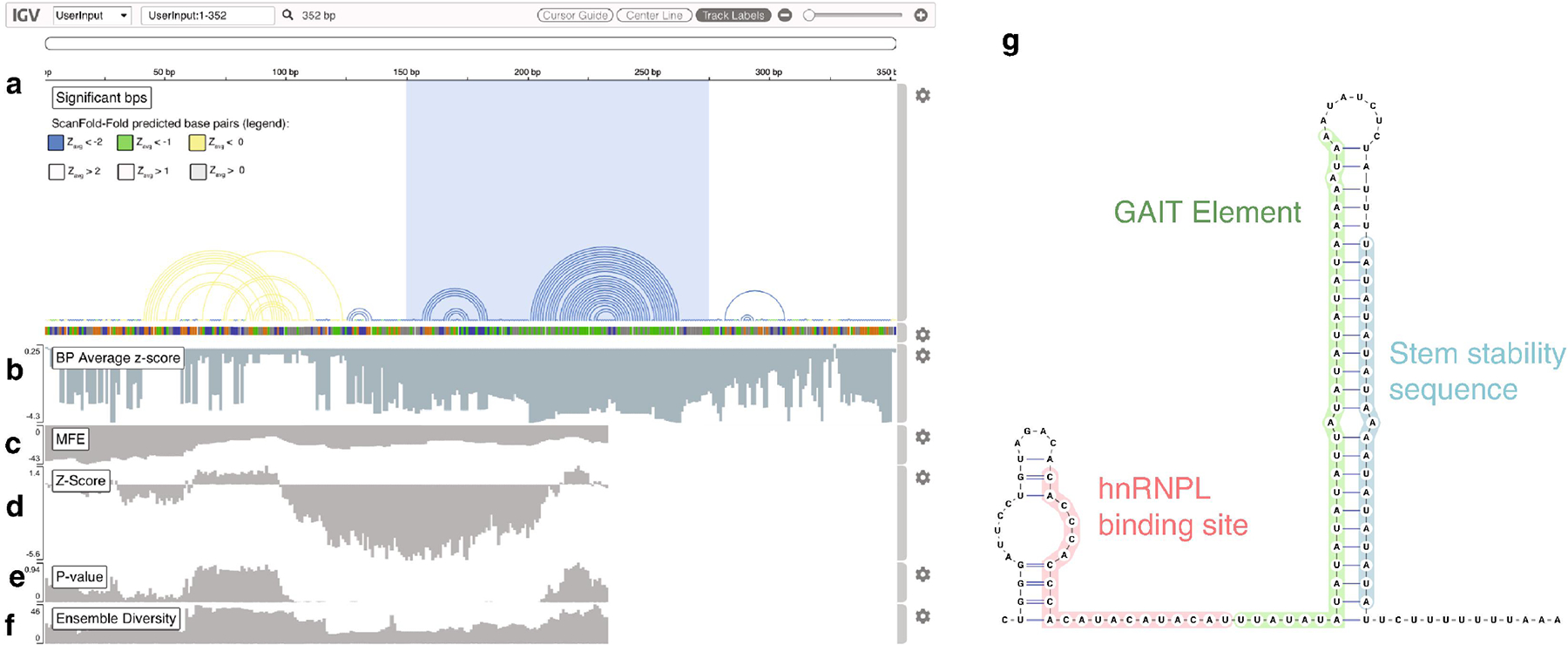
Task: Click the GAIT Element label
Action: pyautogui.click(x=1207, y=212)
